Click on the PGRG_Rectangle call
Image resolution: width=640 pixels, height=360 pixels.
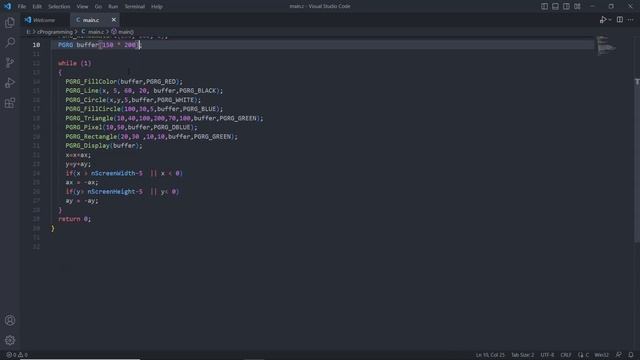[x=151, y=137]
